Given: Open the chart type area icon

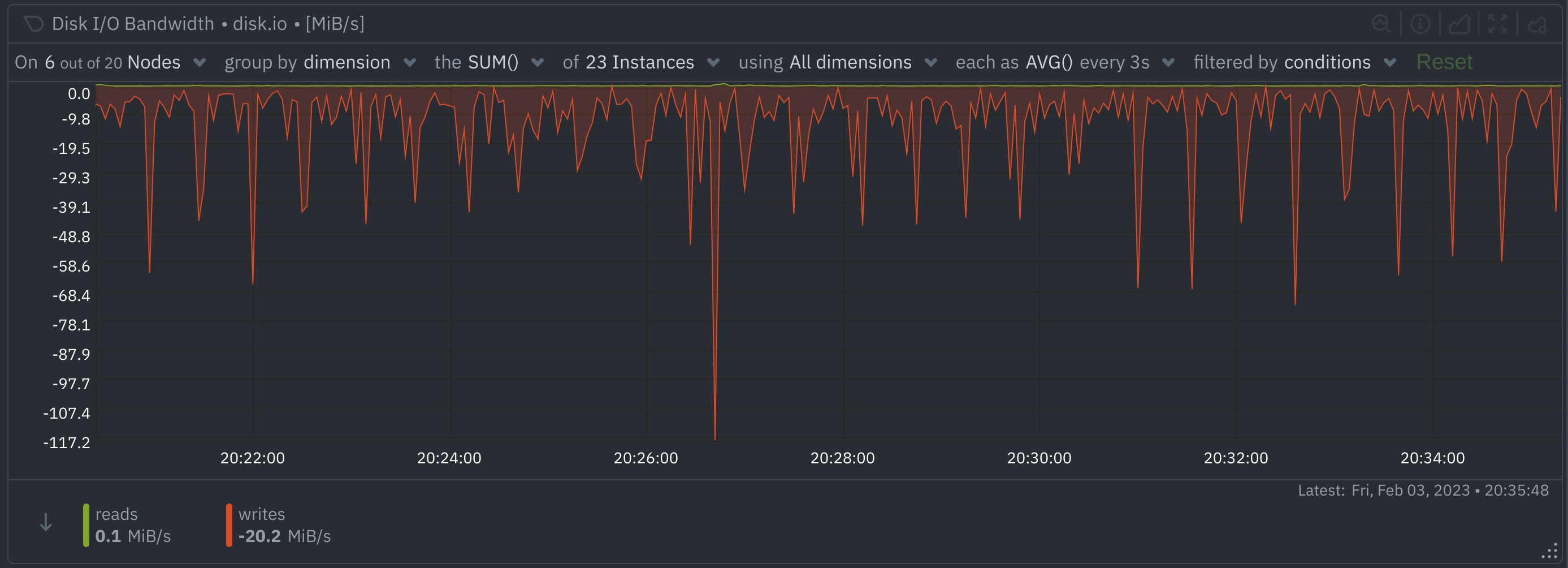Looking at the screenshot, I should point(1458,24).
